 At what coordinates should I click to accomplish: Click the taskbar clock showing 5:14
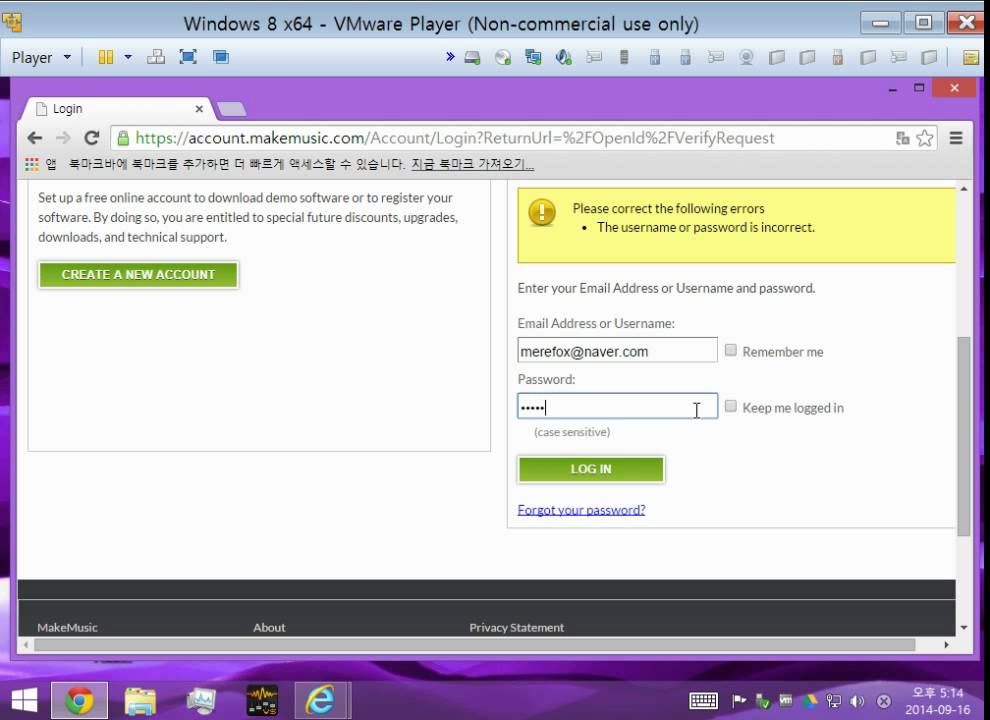tap(938, 701)
